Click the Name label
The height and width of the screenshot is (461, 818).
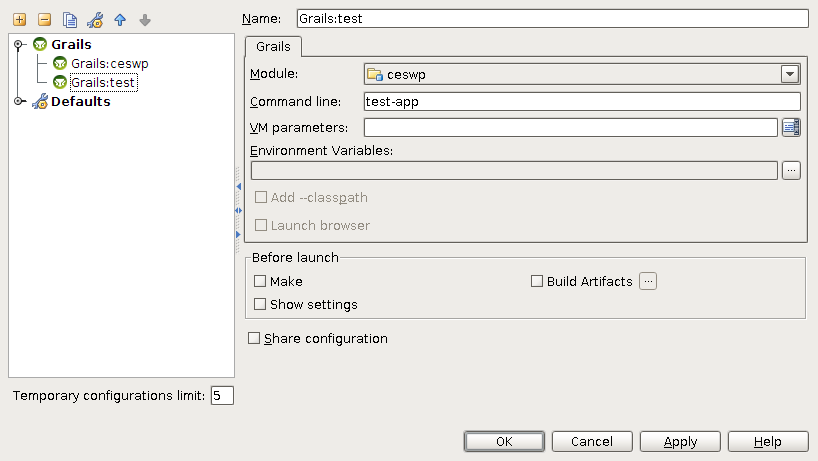pos(261,19)
